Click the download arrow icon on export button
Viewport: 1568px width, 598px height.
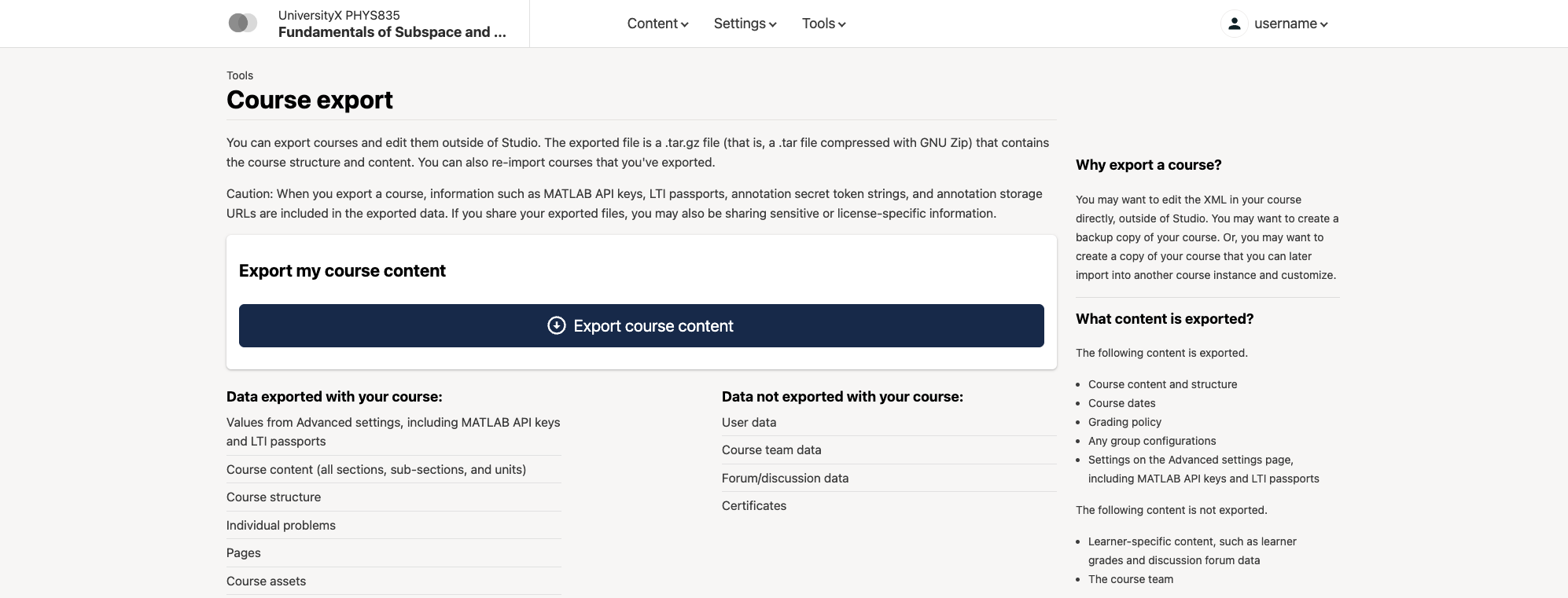(x=557, y=325)
